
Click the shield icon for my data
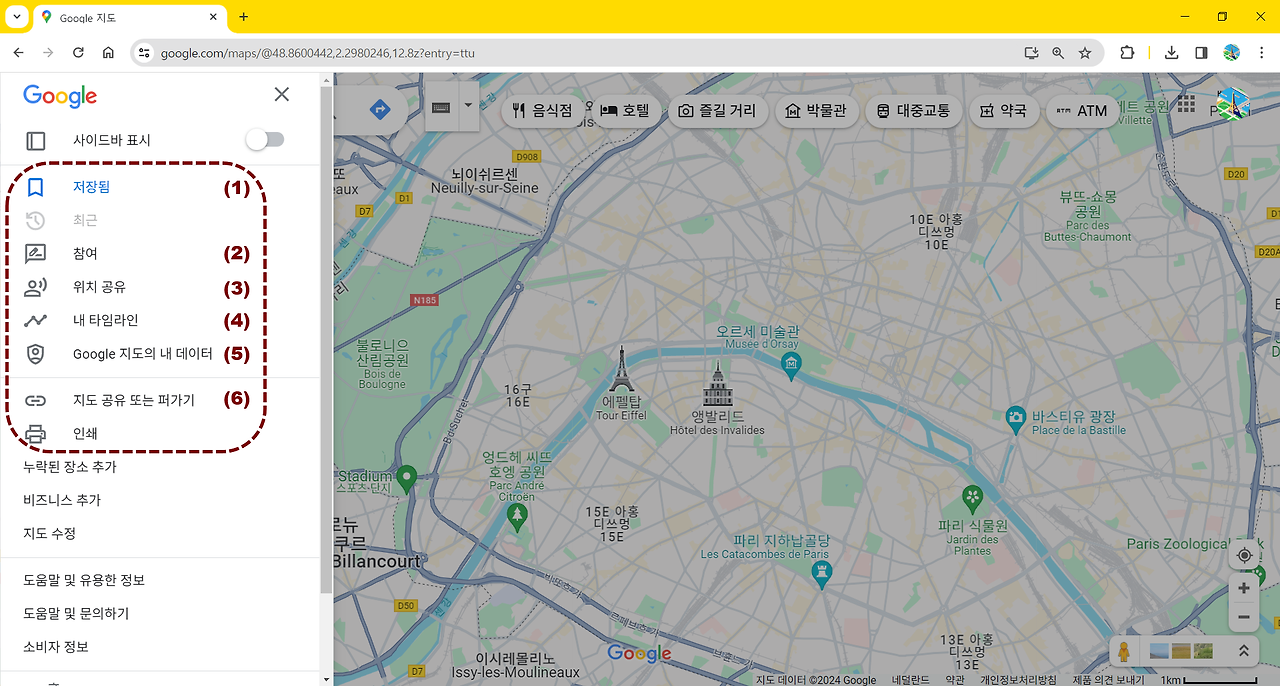(35, 354)
